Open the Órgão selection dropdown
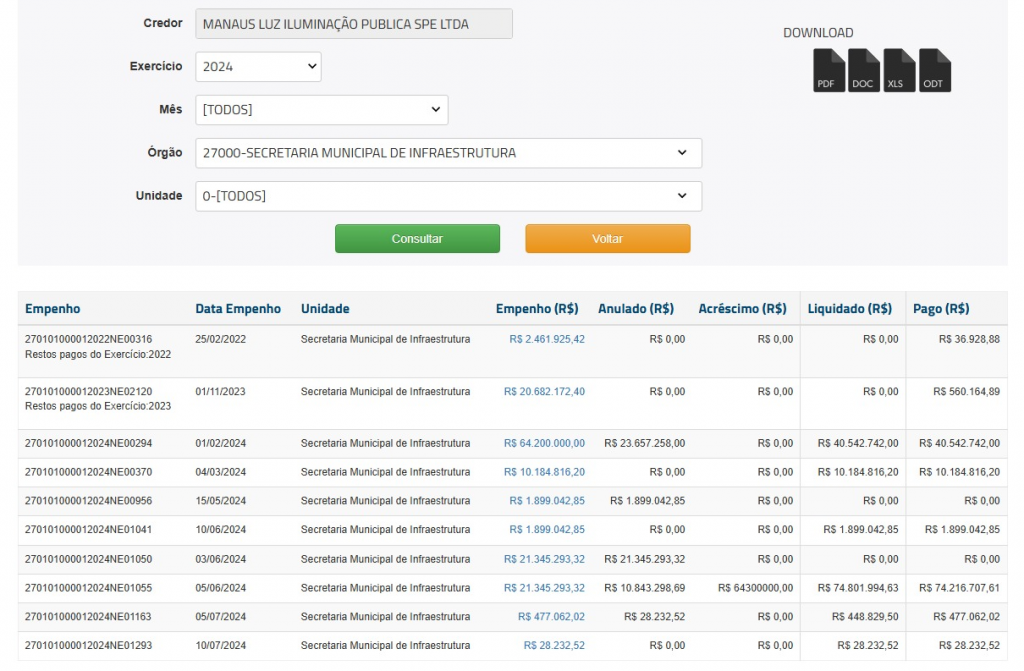Viewport: 1024px width, 671px height. tap(448, 153)
